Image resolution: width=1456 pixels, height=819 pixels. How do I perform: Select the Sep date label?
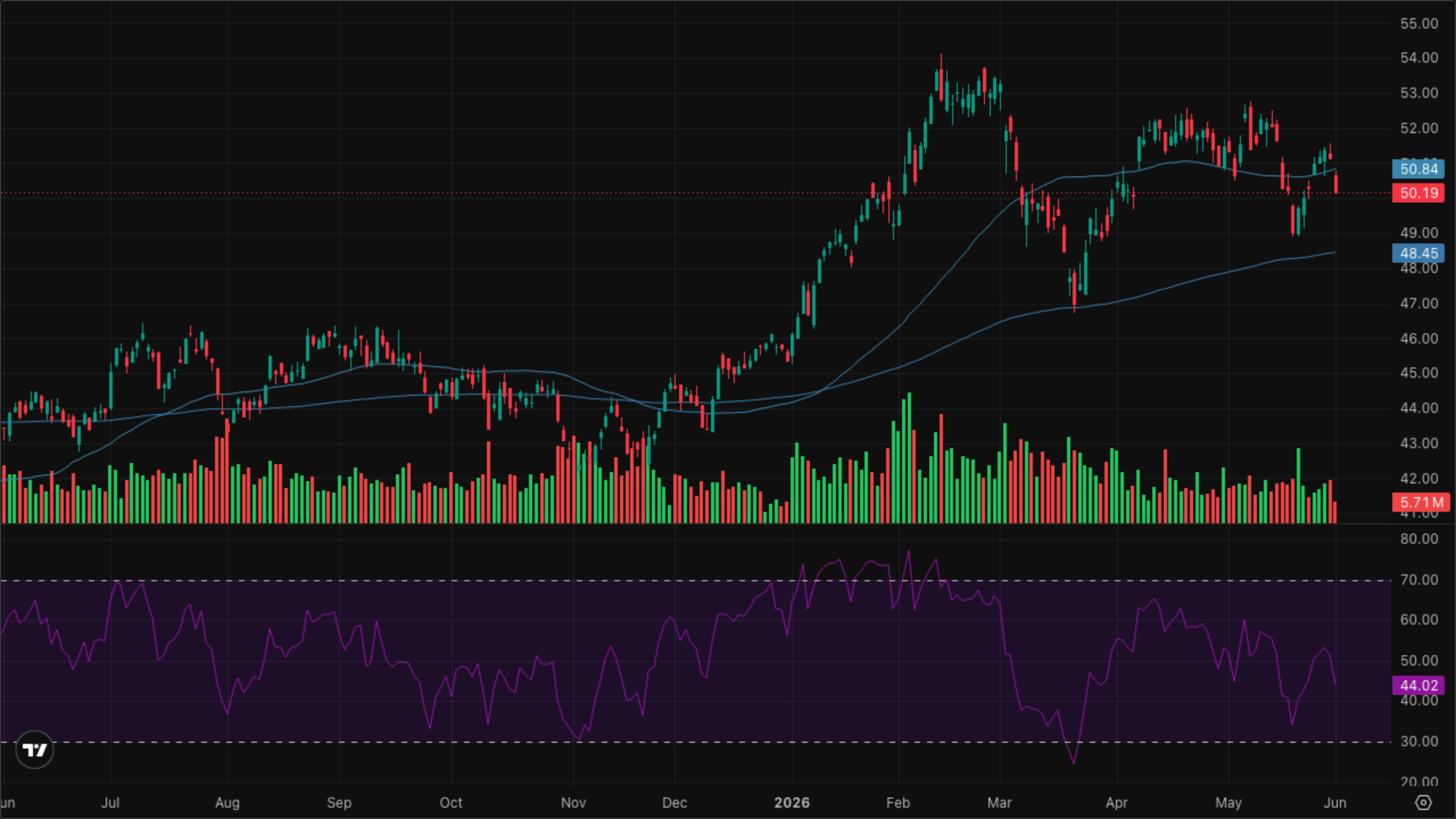coord(339,803)
